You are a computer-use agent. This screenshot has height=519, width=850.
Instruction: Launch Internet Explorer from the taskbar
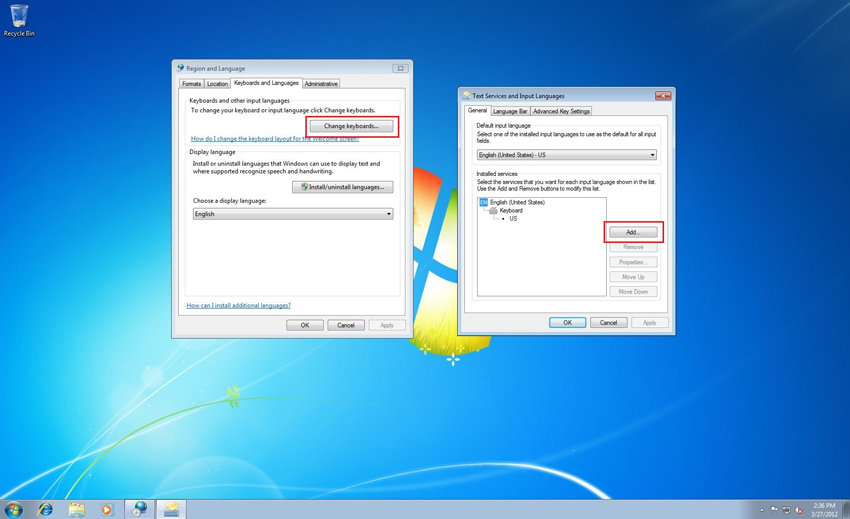coord(46,509)
